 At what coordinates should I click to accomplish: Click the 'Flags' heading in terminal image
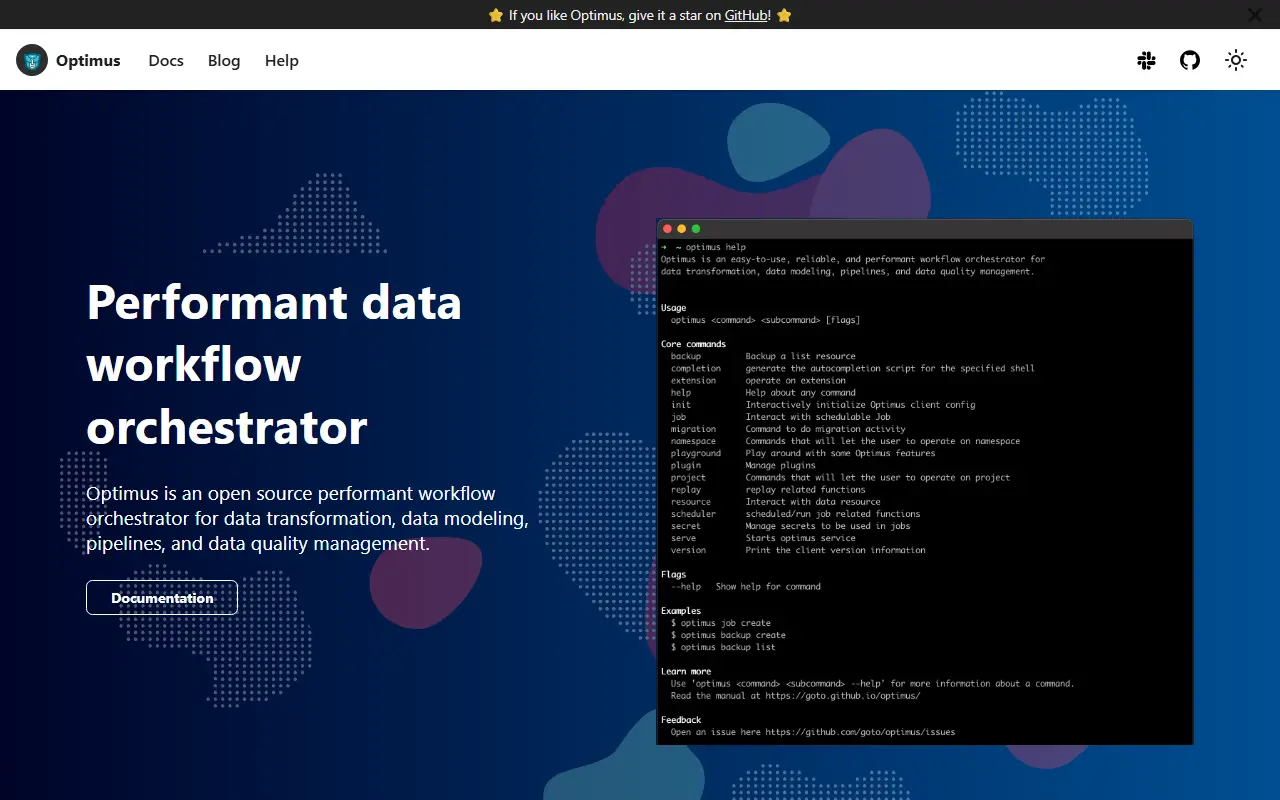tap(674, 575)
